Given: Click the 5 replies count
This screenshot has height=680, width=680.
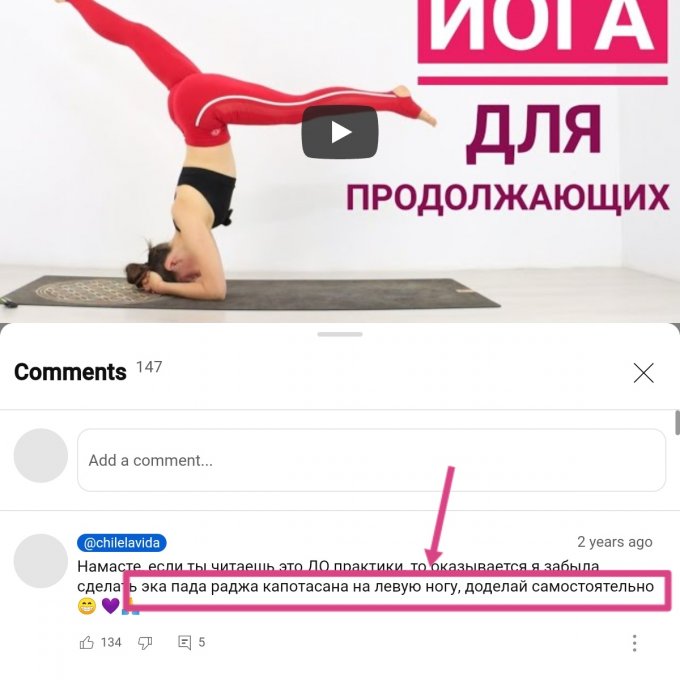Looking at the screenshot, I should point(202,642).
